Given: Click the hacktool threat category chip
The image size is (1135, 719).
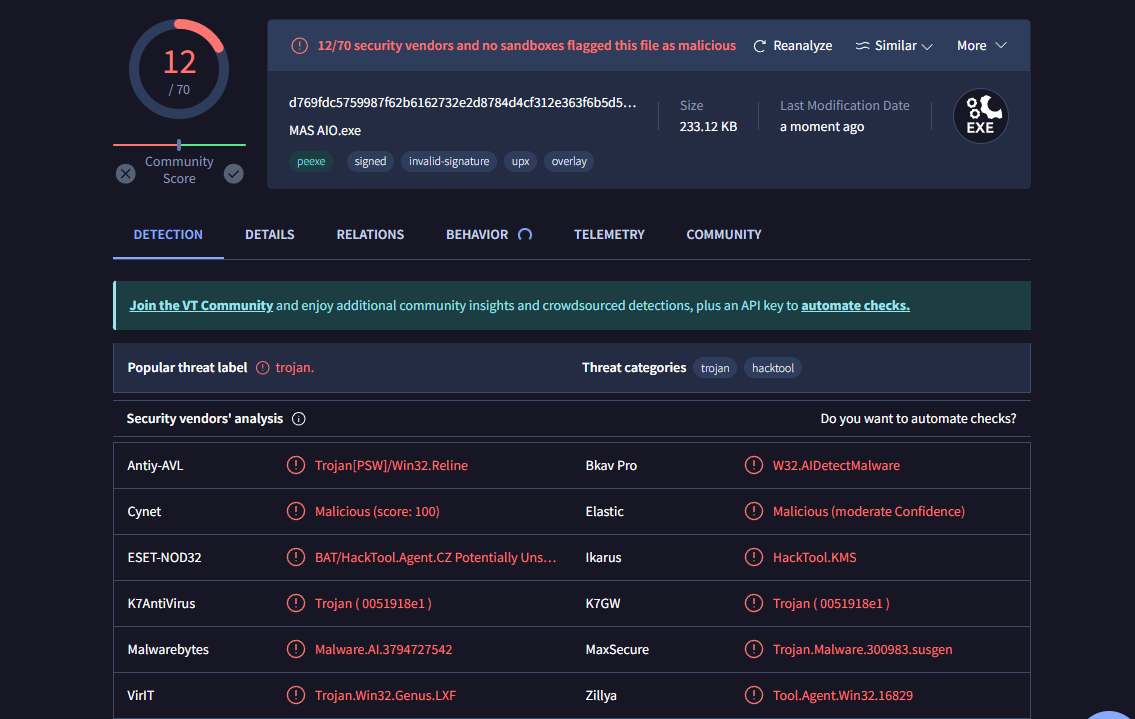Looking at the screenshot, I should pyautogui.click(x=772, y=368).
